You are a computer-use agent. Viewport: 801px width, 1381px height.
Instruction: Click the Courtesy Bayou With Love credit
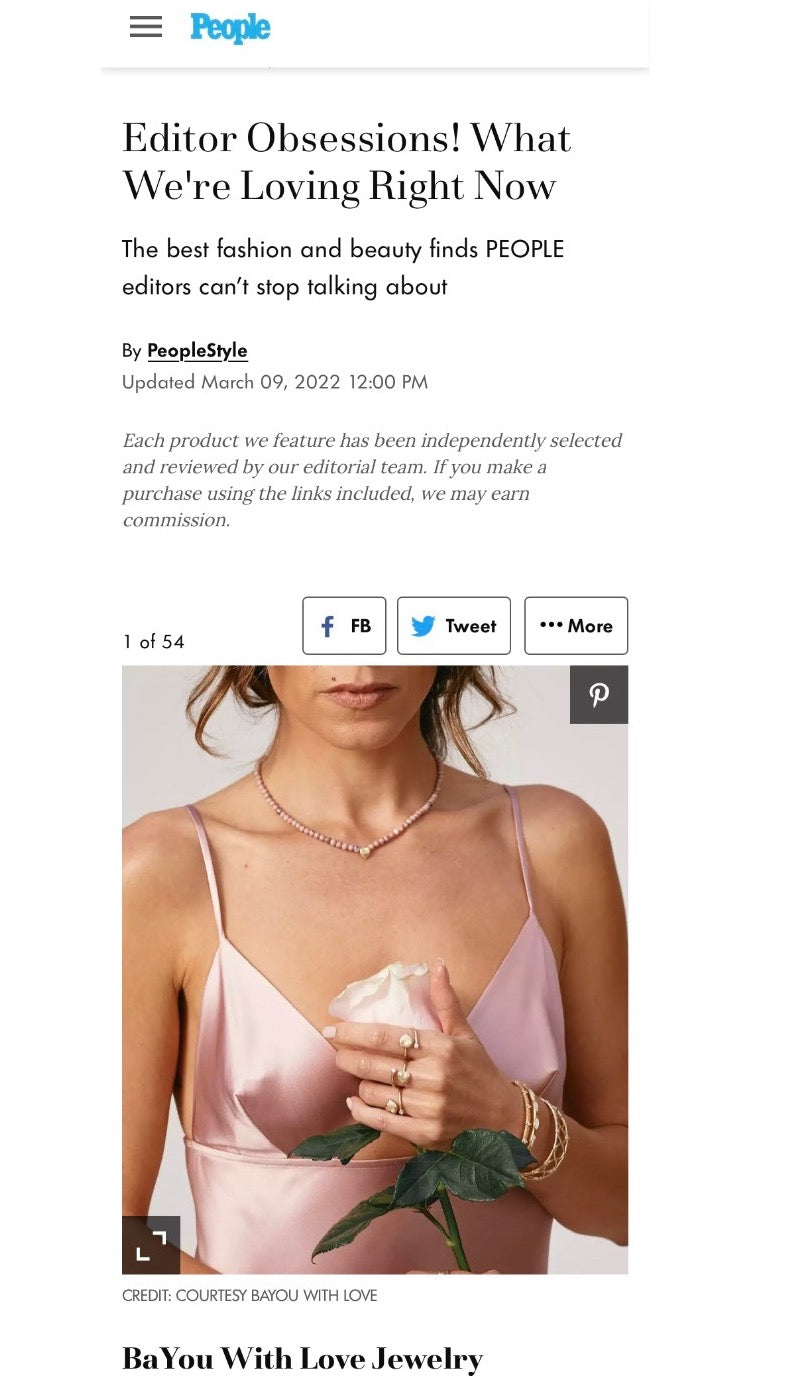(x=250, y=1296)
